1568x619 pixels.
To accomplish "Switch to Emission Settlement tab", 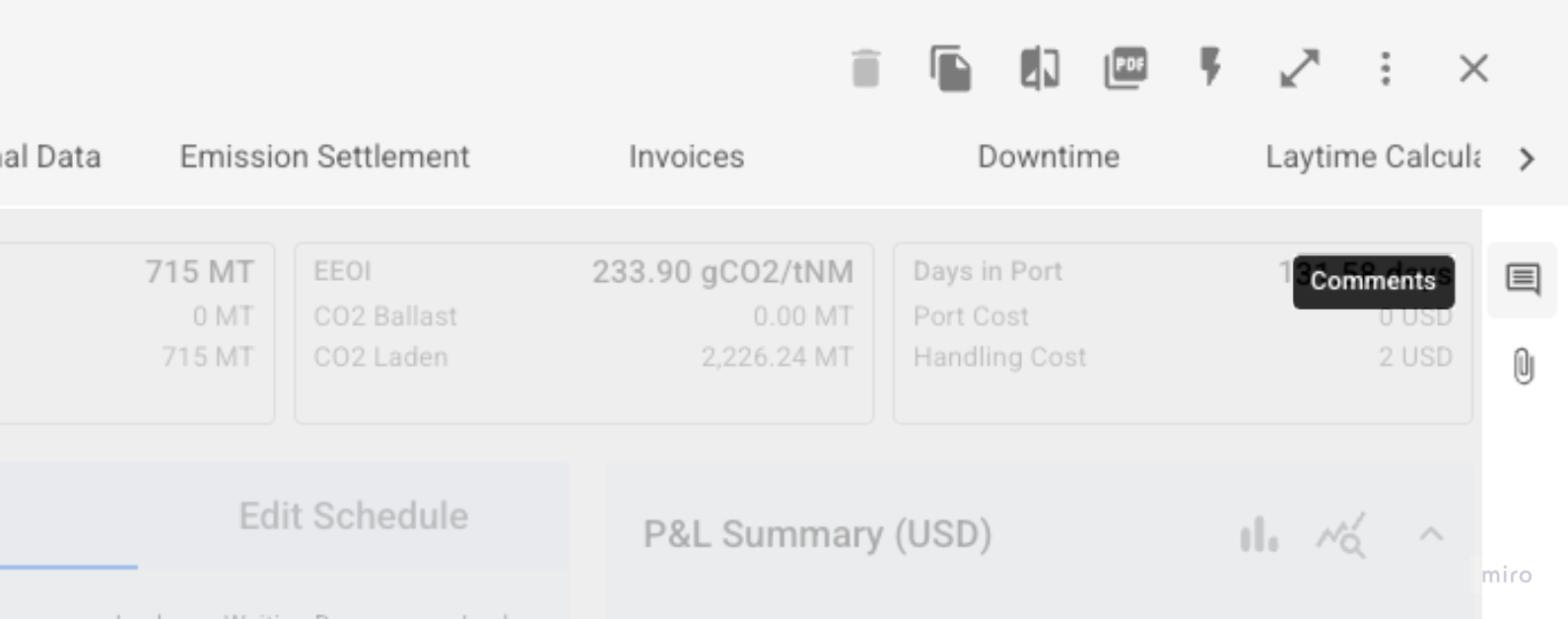I will 324,157.
